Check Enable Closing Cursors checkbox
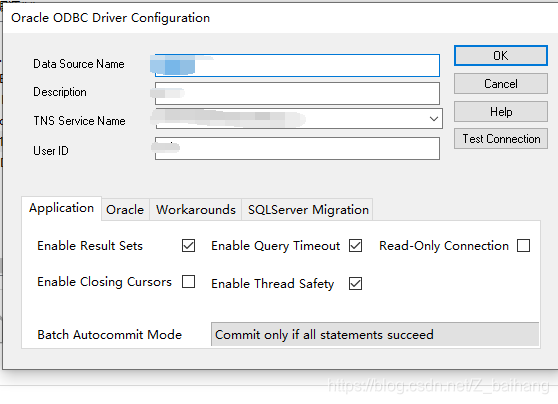 [188, 282]
